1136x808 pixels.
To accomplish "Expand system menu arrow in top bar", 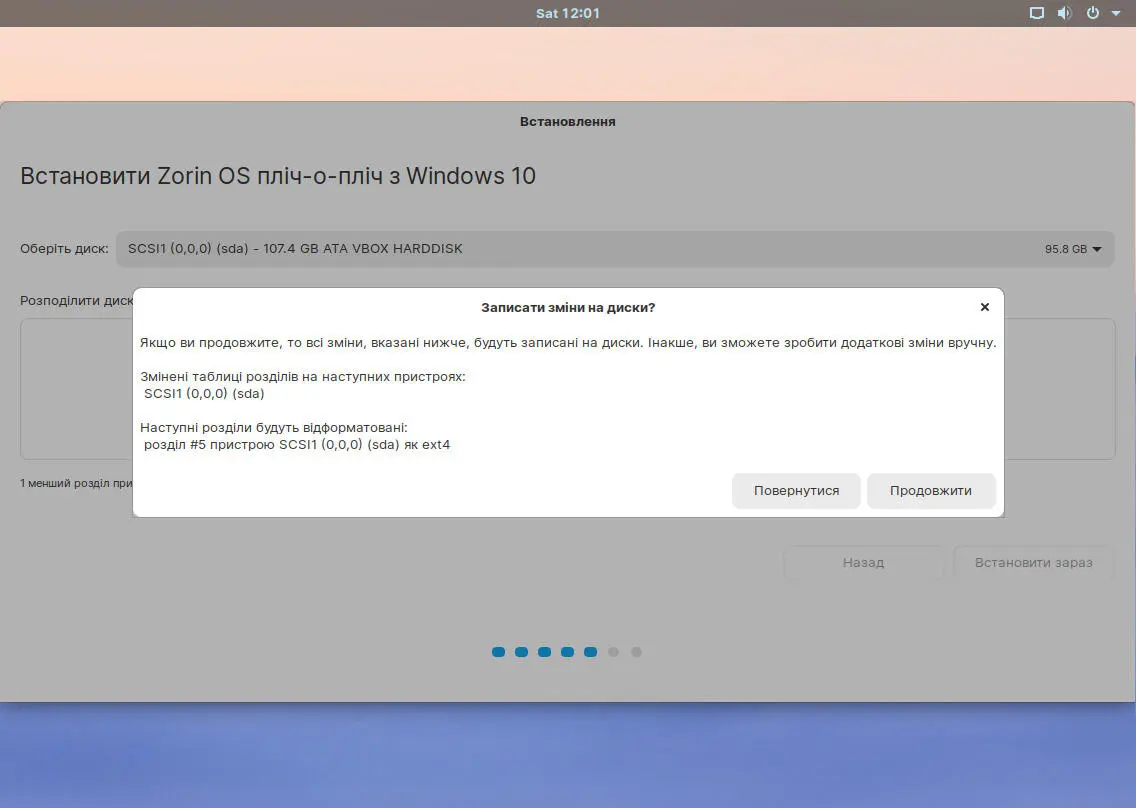I will 1116,13.
